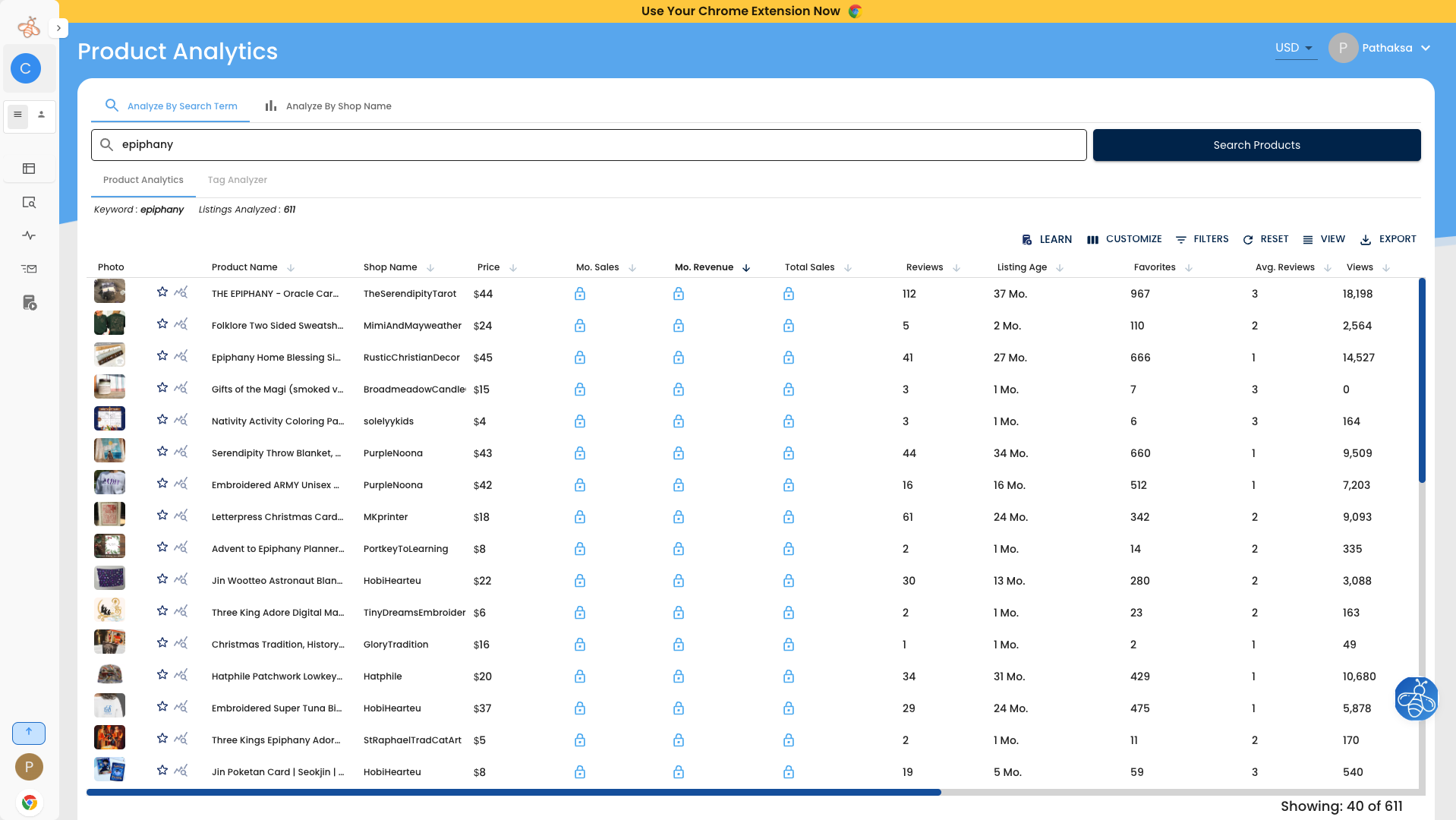The width and height of the screenshot is (1456, 820).
Task: Open the mail list icon in the sidebar
Action: pos(29,269)
